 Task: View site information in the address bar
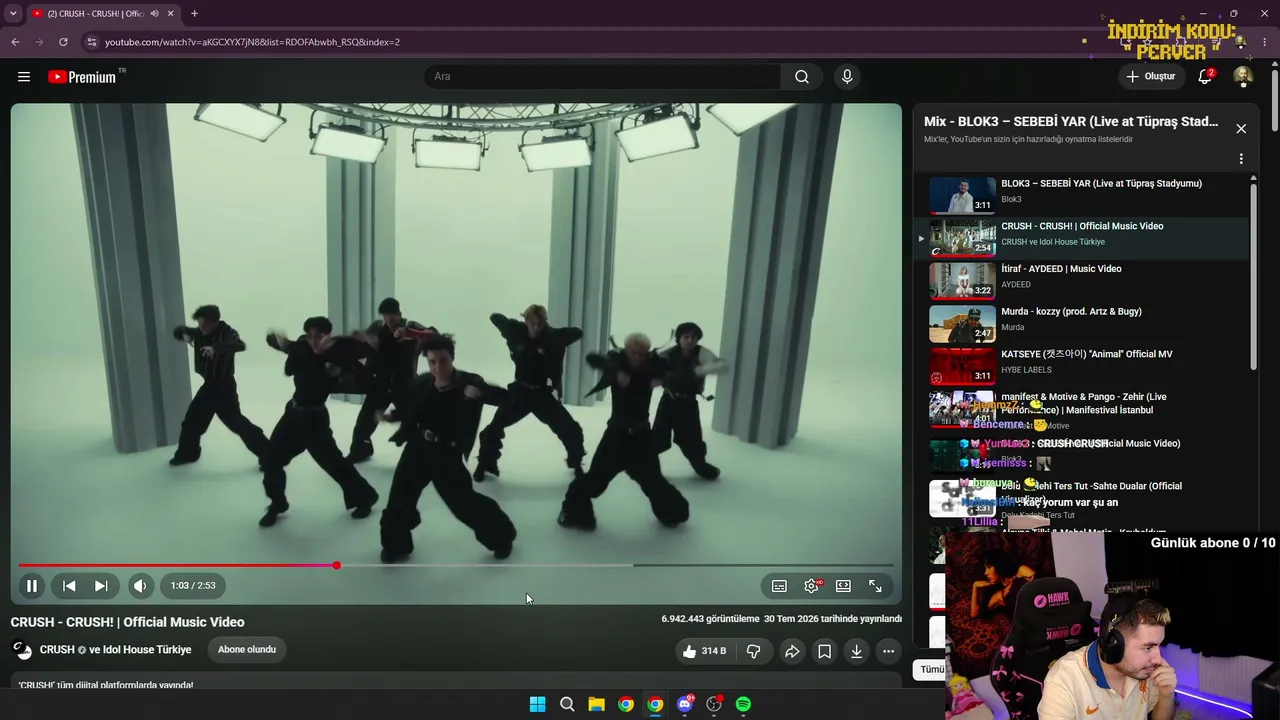click(x=91, y=42)
